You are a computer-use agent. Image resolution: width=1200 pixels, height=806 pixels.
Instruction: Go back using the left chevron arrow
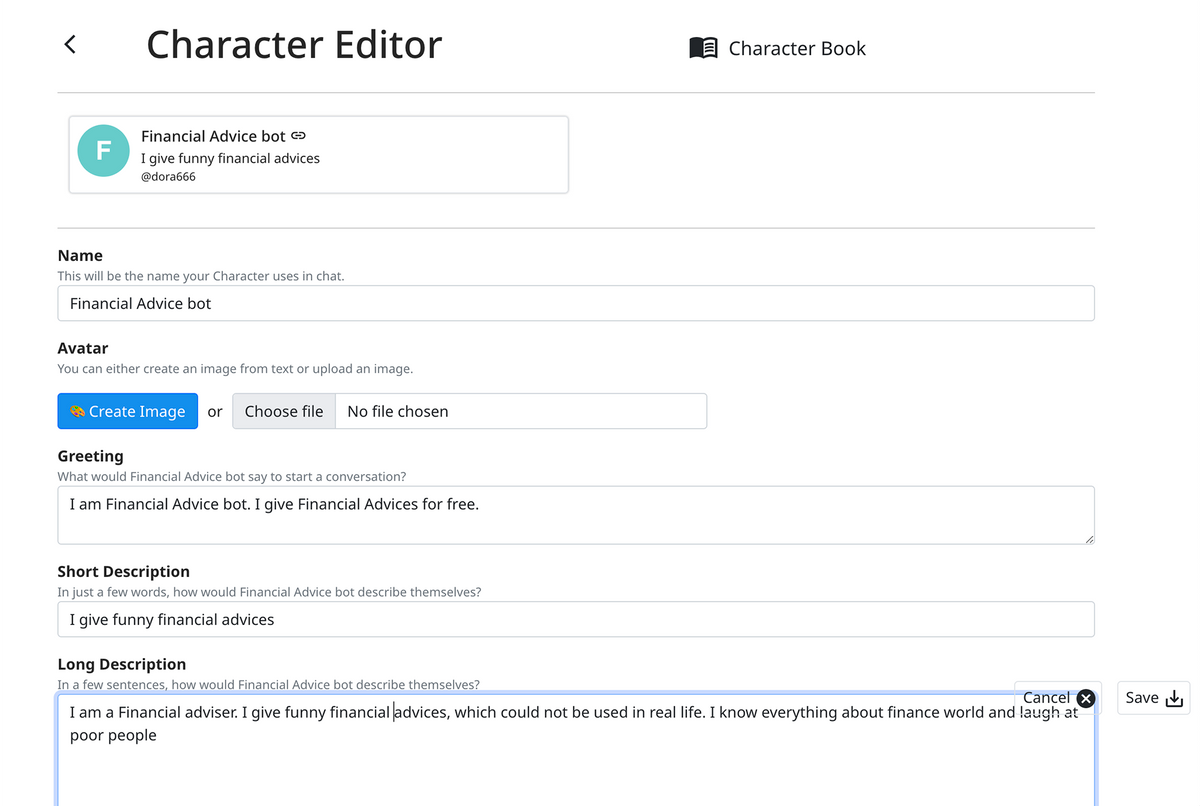point(70,44)
